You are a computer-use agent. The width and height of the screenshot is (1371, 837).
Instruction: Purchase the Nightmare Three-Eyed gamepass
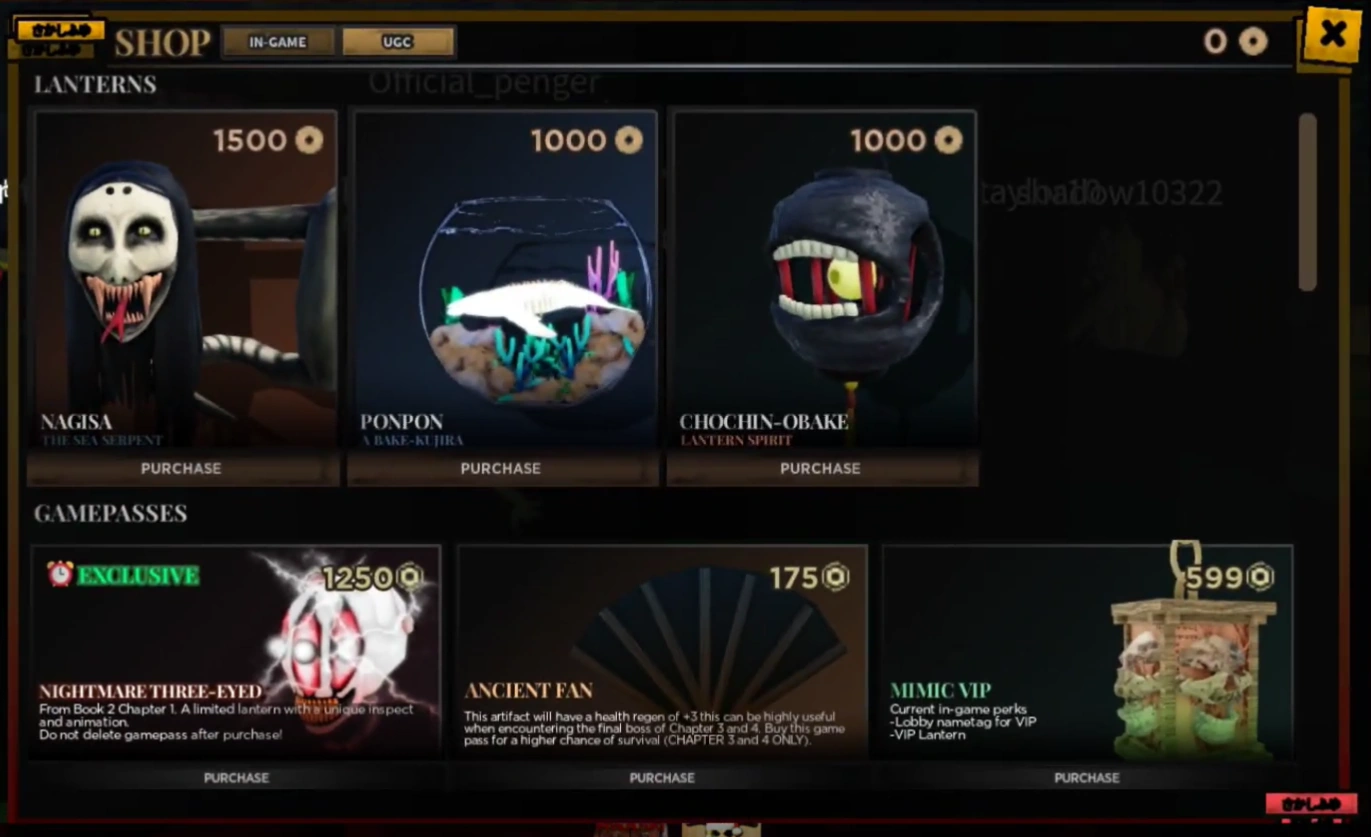(x=237, y=777)
